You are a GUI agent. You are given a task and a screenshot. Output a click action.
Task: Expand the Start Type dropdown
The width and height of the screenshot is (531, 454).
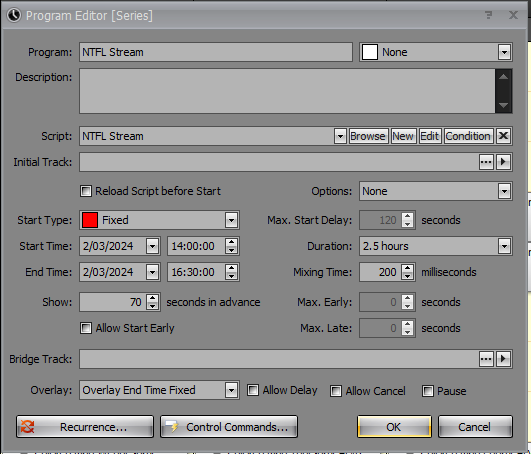pyautogui.click(x=231, y=220)
